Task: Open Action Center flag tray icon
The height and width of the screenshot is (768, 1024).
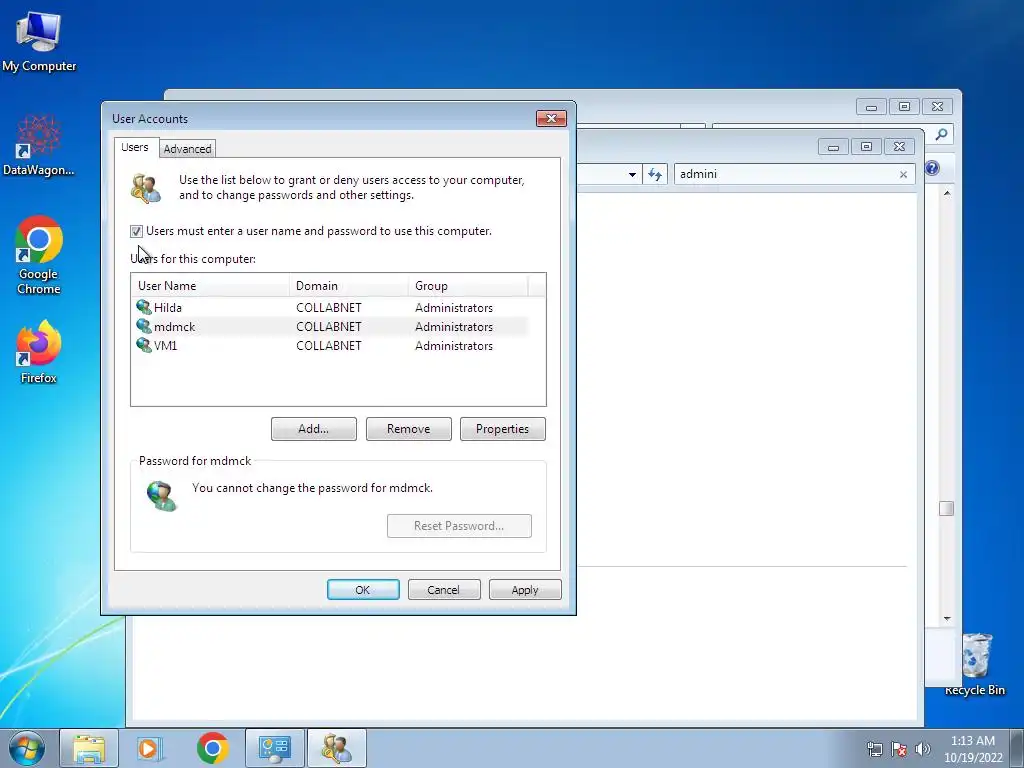Action: [x=899, y=749]
